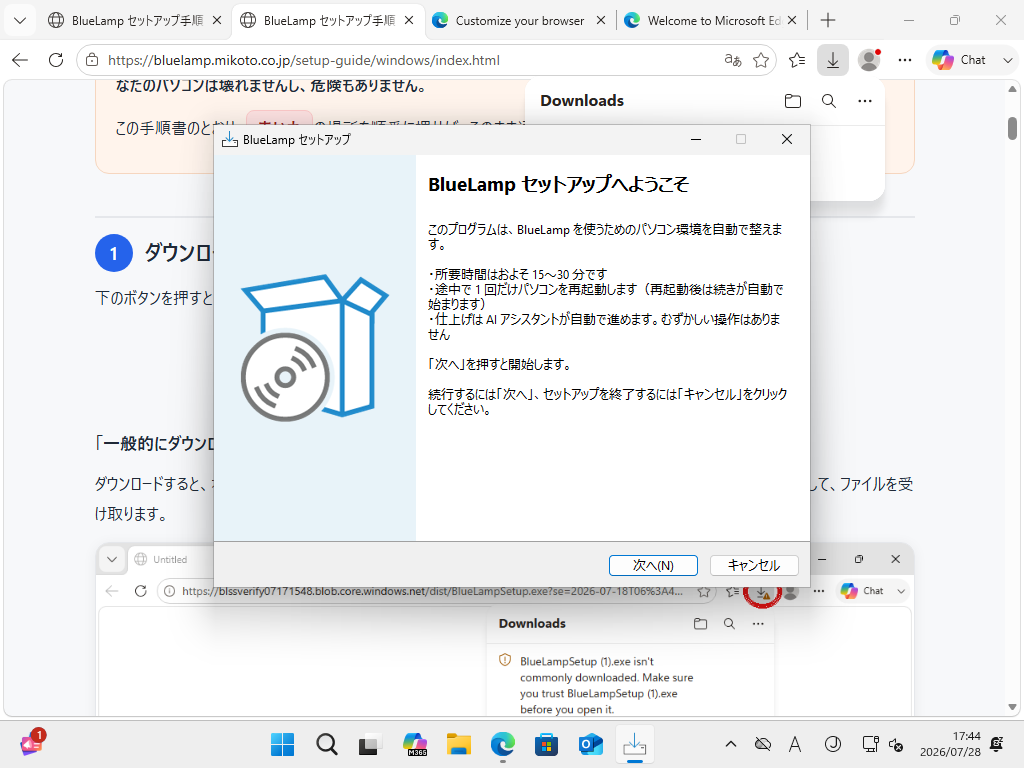Open the clock showing 17:44
1024x768 pixels.
[x=950, y=744]
